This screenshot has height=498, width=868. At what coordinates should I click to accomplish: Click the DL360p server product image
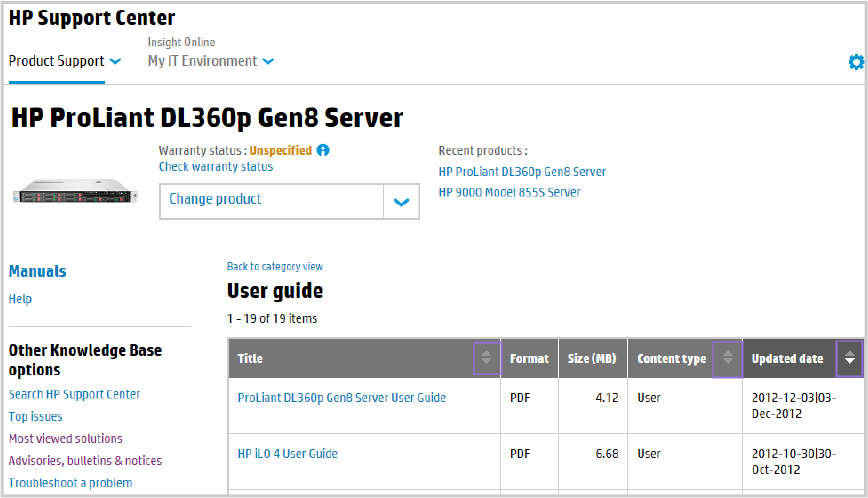point(75,191)
